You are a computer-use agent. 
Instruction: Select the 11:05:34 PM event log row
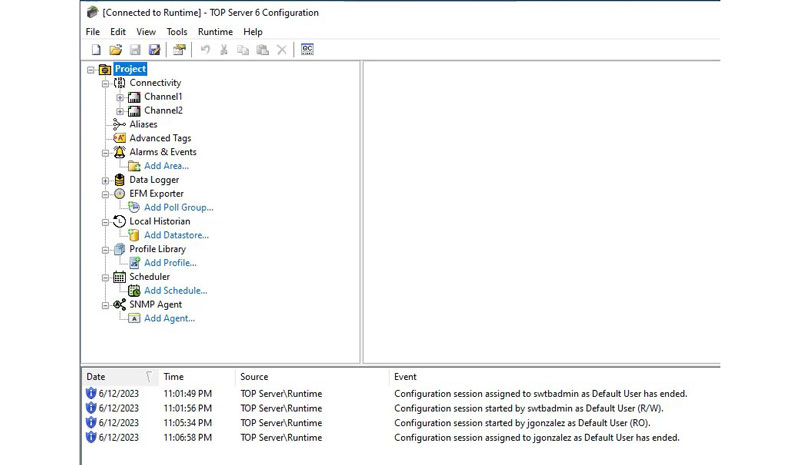[400, 423]
